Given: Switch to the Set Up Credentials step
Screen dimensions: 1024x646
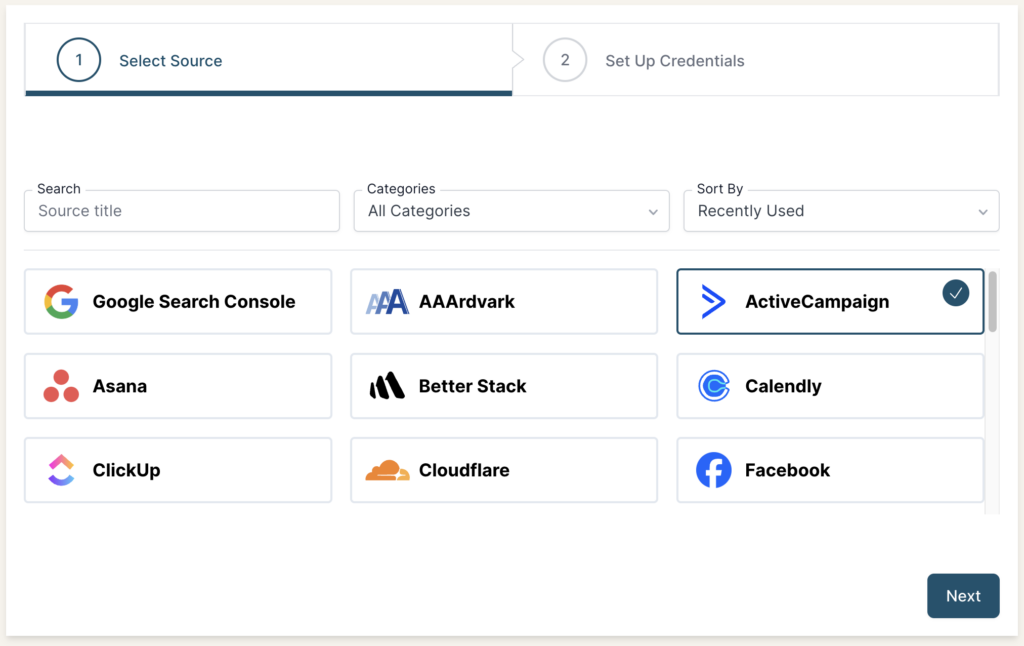Looking at the screenshot, I should click(x=674, y=60).
